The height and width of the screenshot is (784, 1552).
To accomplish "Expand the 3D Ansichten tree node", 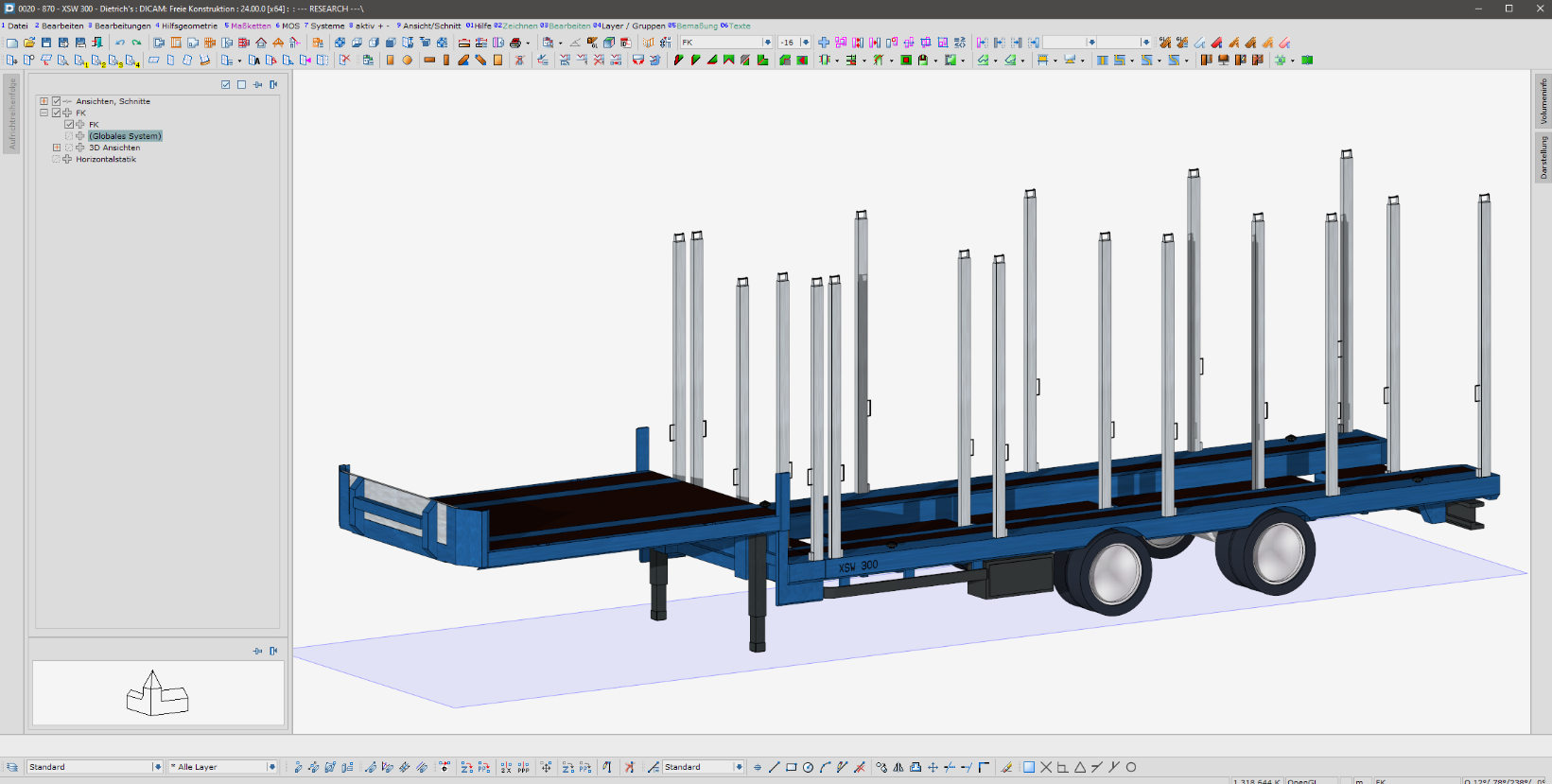I will 57,148.
